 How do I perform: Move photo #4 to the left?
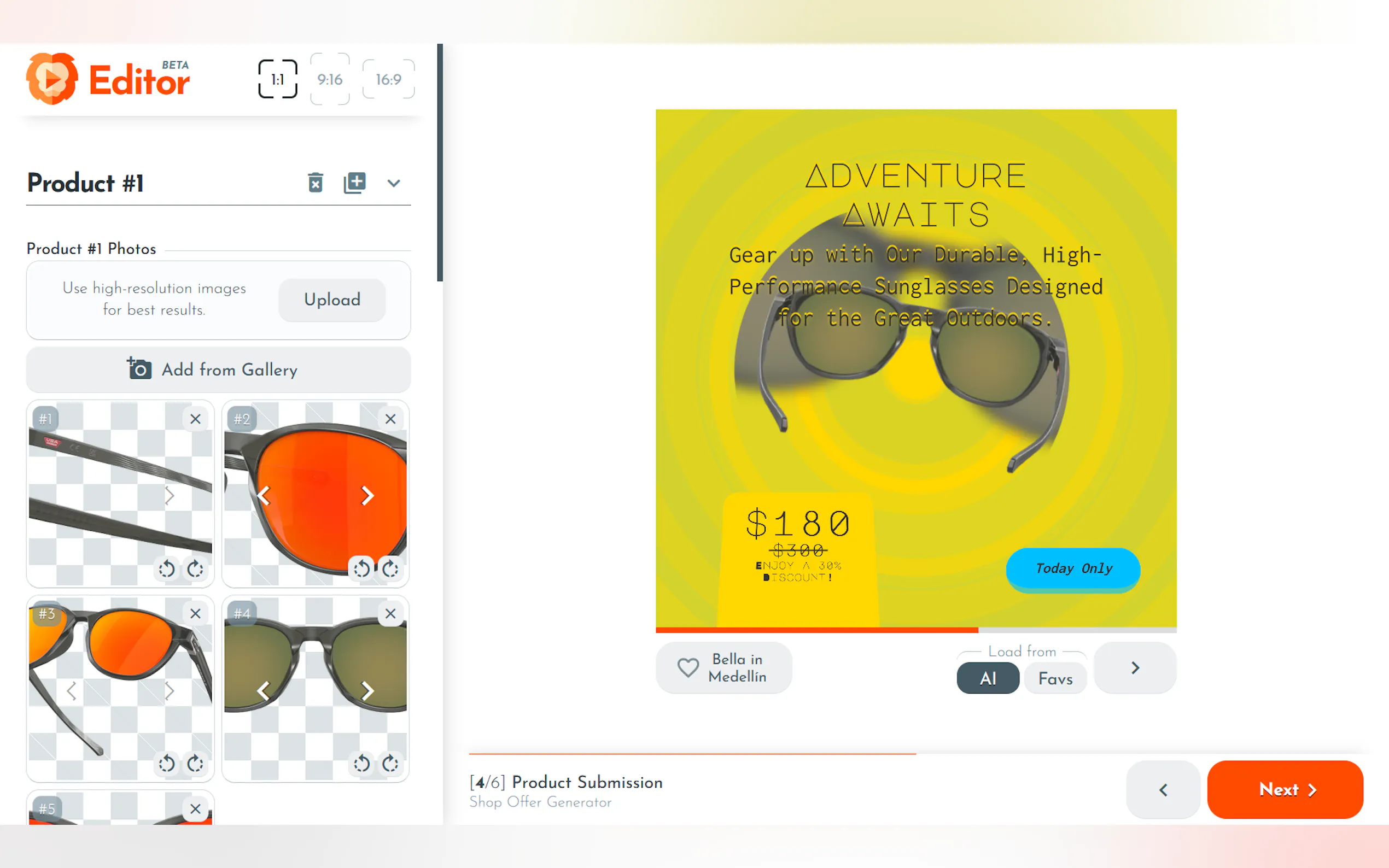(x=264, y=690)
